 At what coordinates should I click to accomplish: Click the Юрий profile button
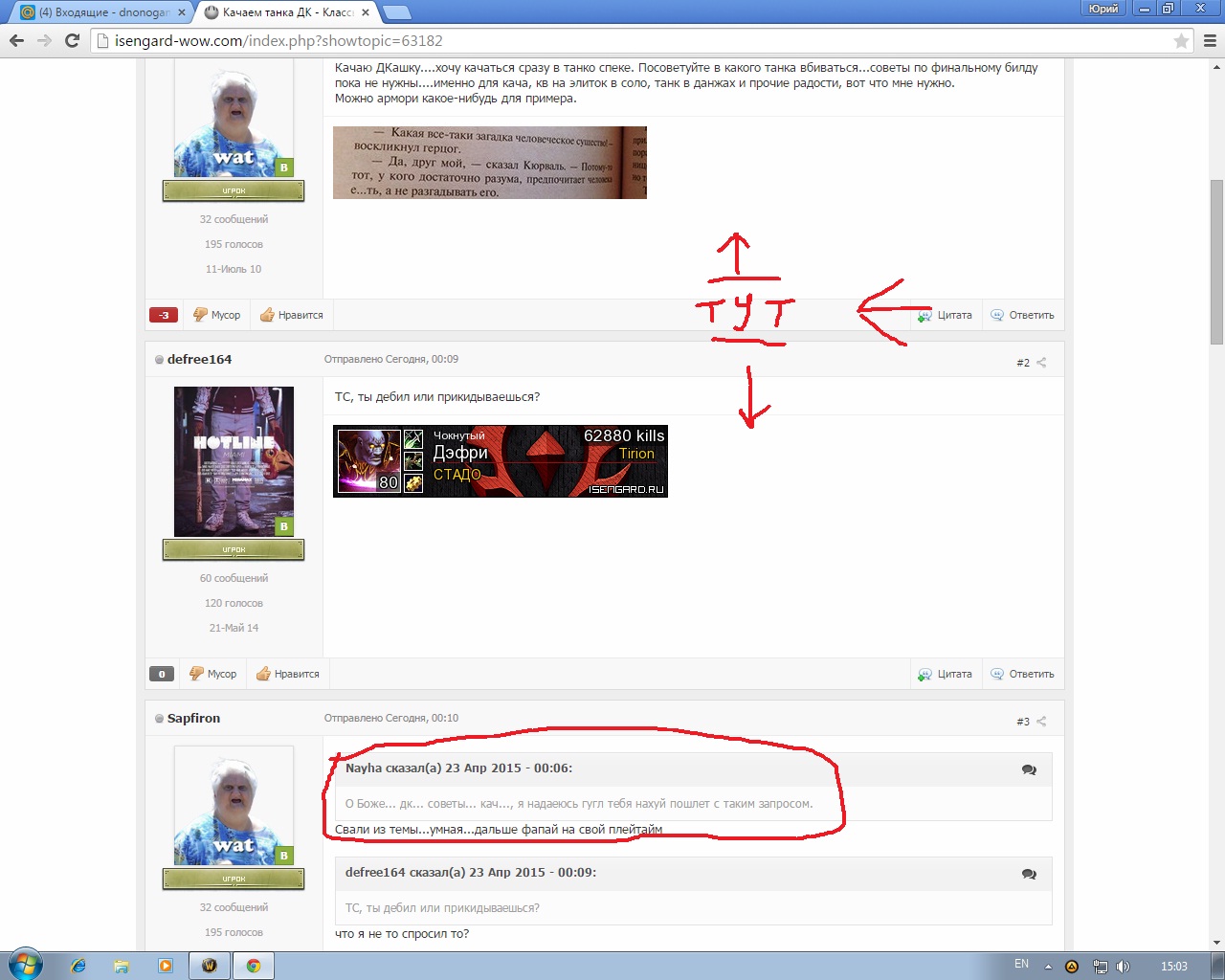click(1102, 8)
